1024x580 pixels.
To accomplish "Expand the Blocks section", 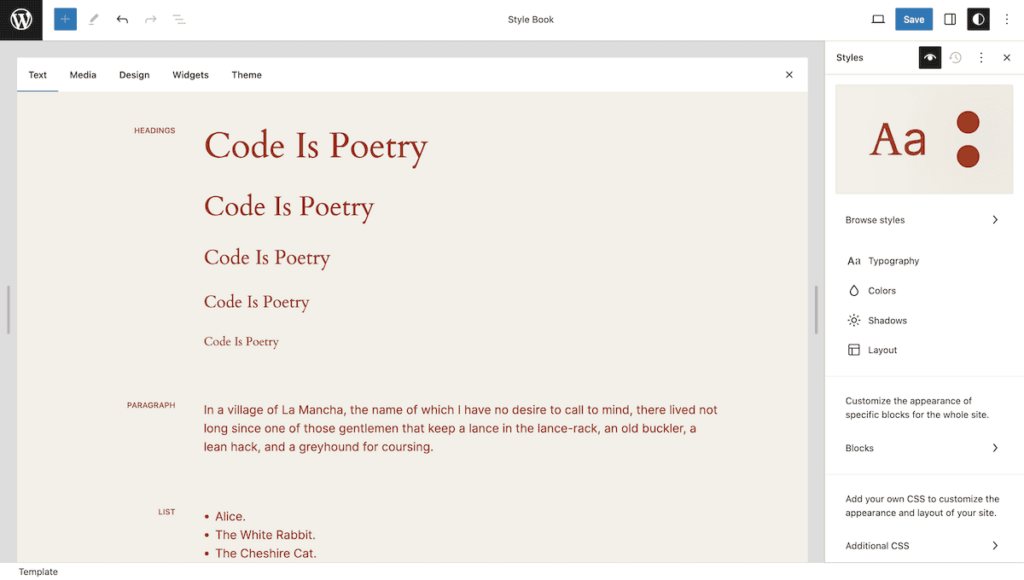I will [922, 448].
